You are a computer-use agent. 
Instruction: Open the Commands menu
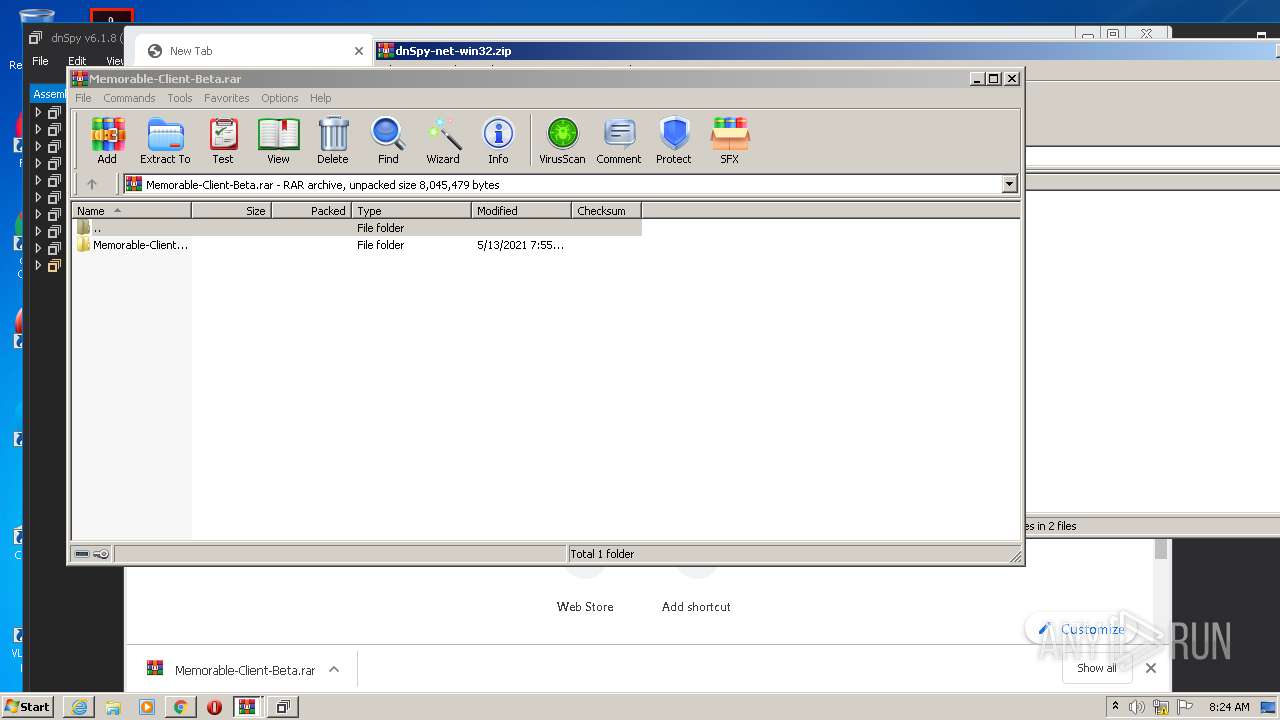129,98
